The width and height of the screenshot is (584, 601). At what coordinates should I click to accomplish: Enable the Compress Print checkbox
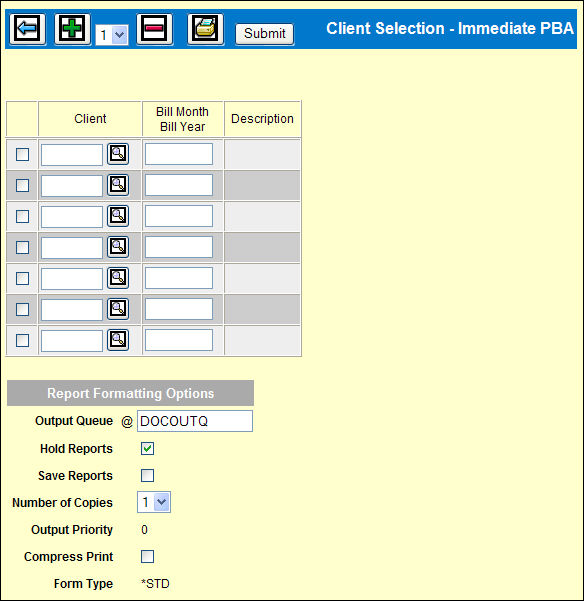pos(148,557)
